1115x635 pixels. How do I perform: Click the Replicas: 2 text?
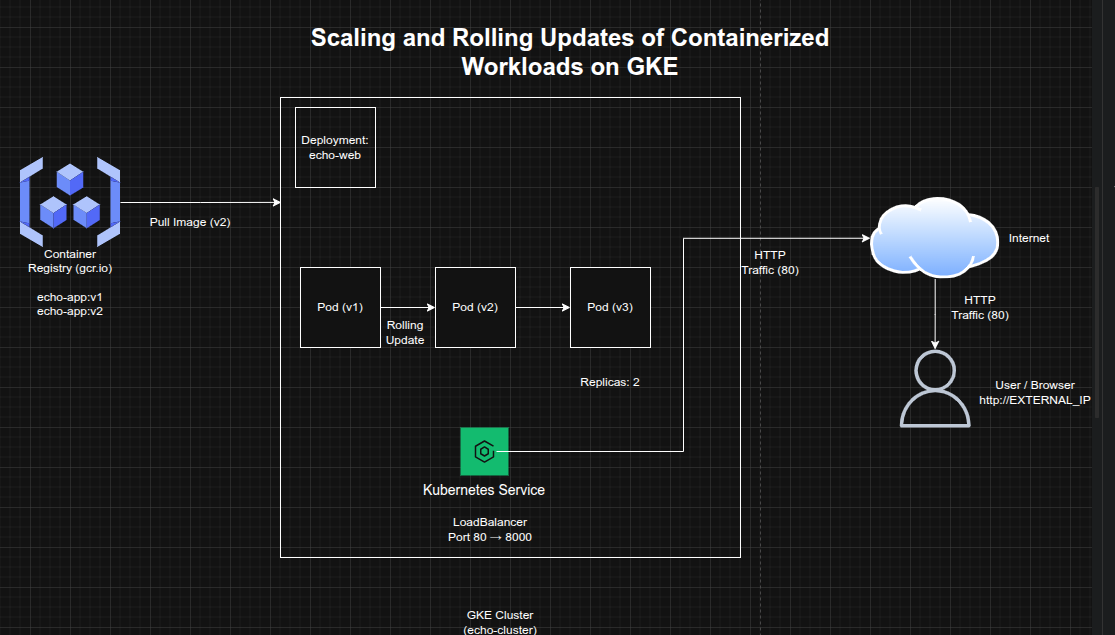[609, 382]
